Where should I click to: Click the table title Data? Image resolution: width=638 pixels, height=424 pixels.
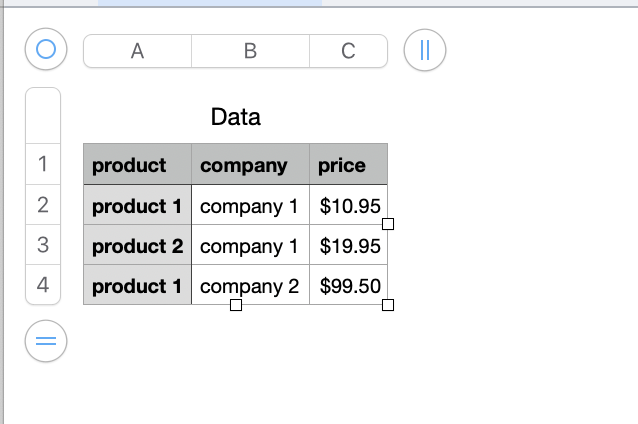[x=236, y=117]
